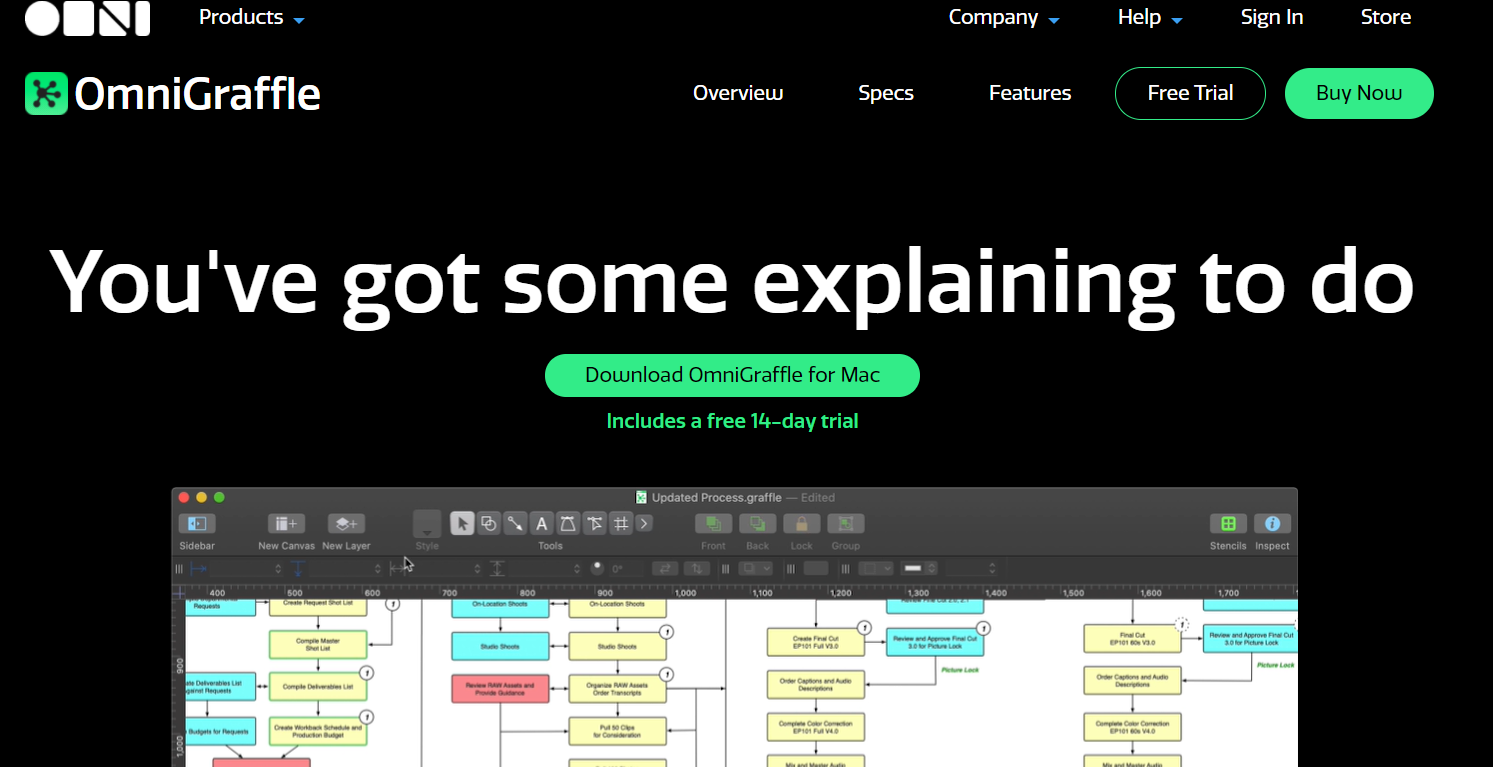Select the arrow Selection tool
This screenshot has height=767, width=1493.
[x=462, y=523]
